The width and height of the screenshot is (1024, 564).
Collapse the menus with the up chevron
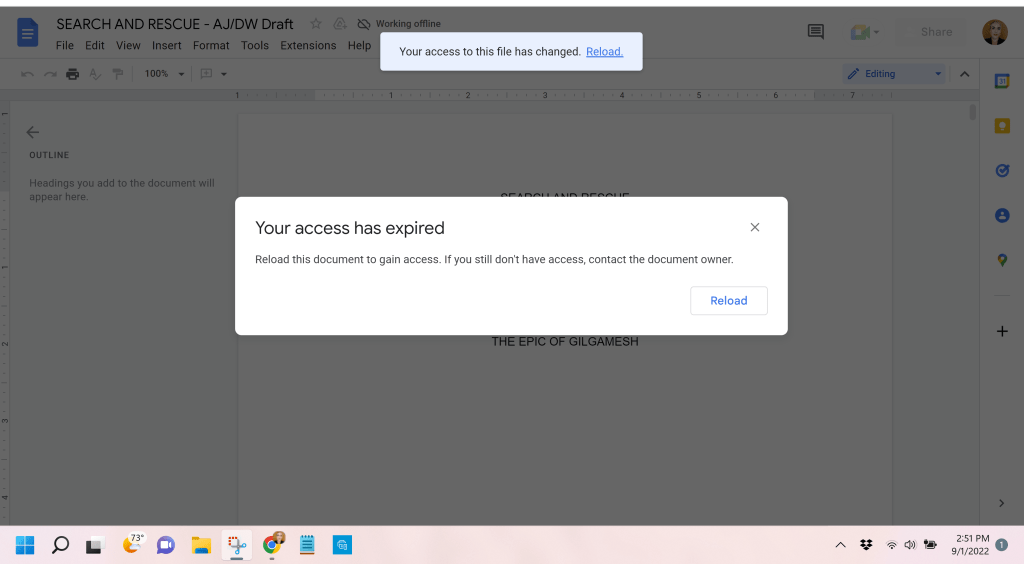coord(964,74)
